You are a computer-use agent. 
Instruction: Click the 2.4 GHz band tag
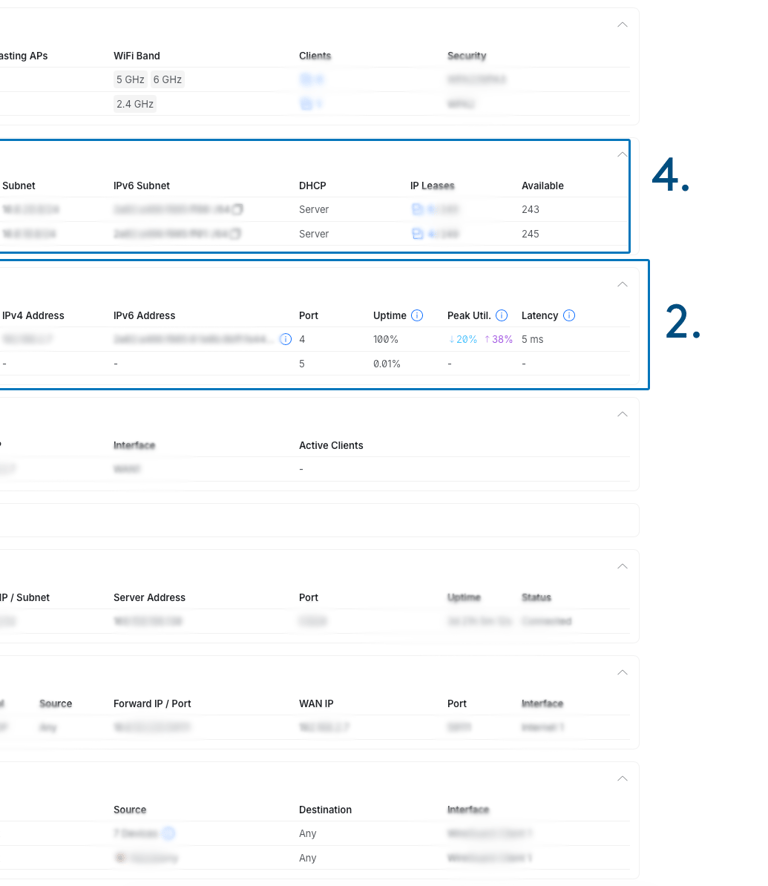click(135, 104)
